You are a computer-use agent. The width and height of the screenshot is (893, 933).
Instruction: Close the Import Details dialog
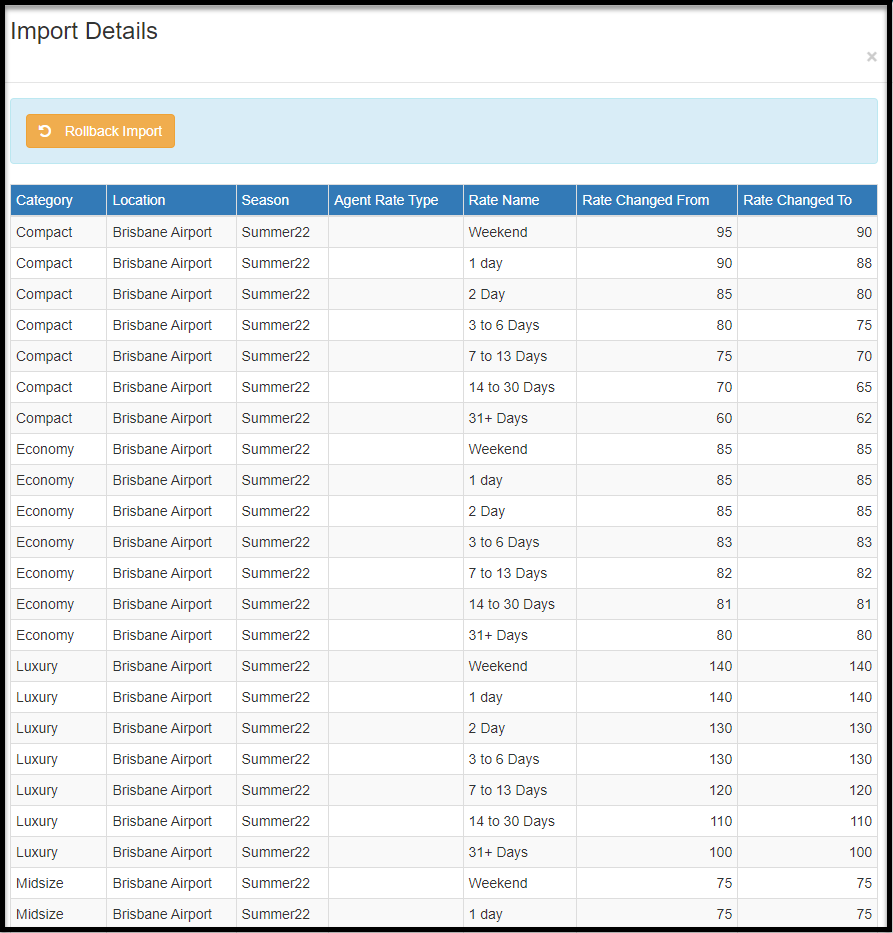[872, 57]
